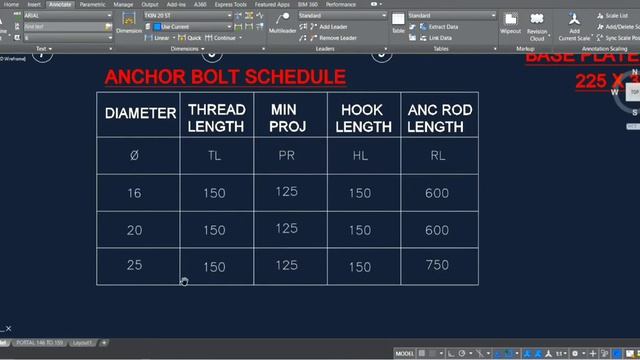Image resolution: width=640 pixels, height=360 pixels.
Task: Switch to the Parametric ribbon tab
Action: (92, 4)
